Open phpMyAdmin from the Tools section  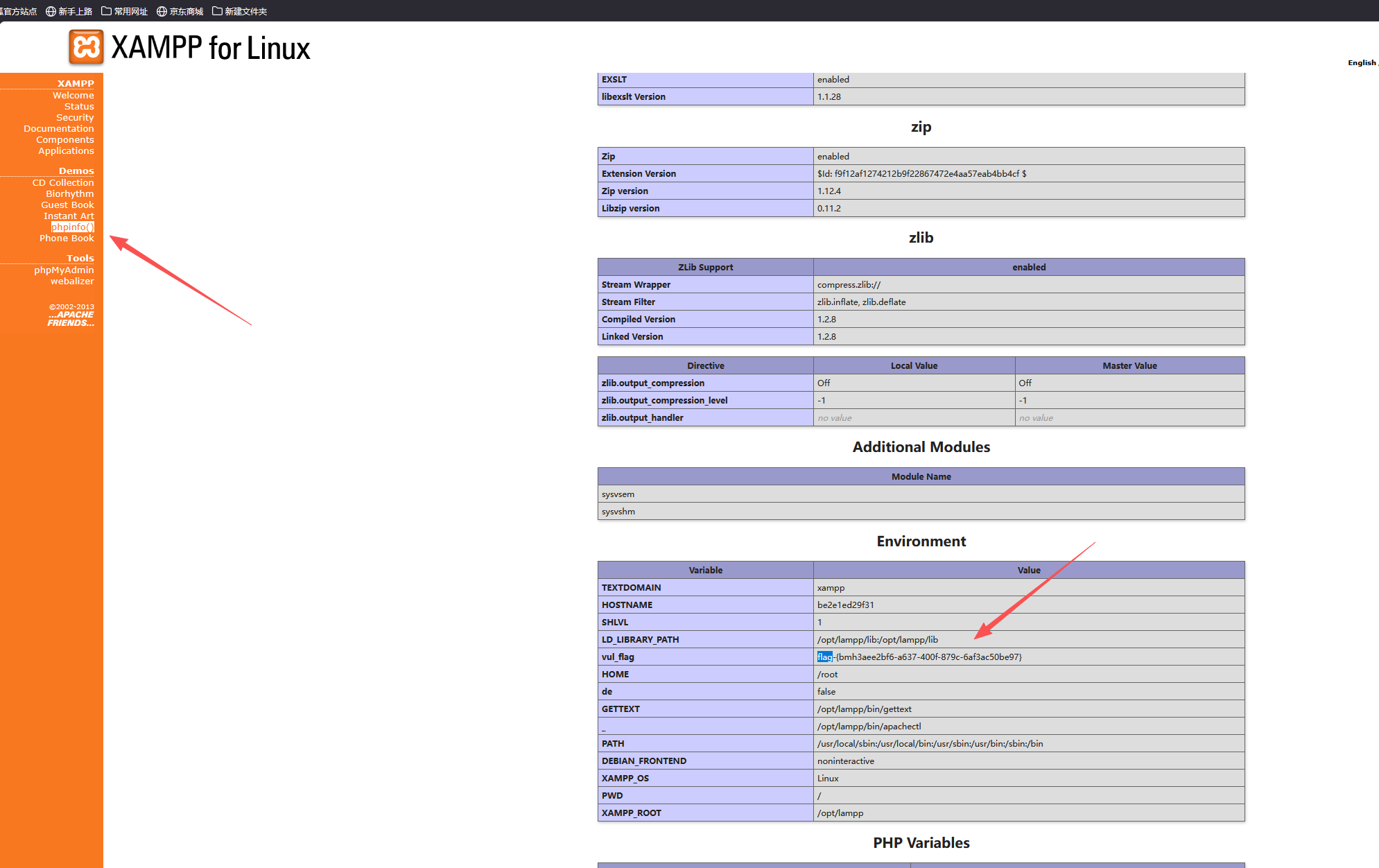[x=64, y=270]
